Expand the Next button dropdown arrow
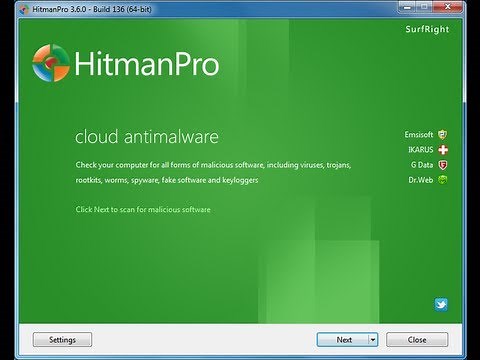The image size is (480, 360). point(373,340)
